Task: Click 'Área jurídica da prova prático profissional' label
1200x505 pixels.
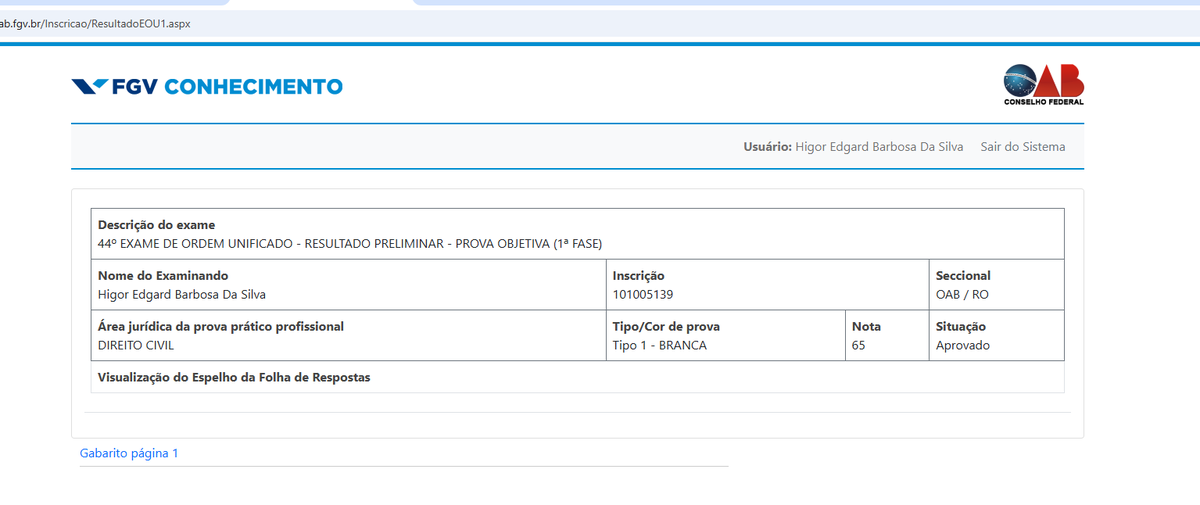Action: (x=221, y=327)
